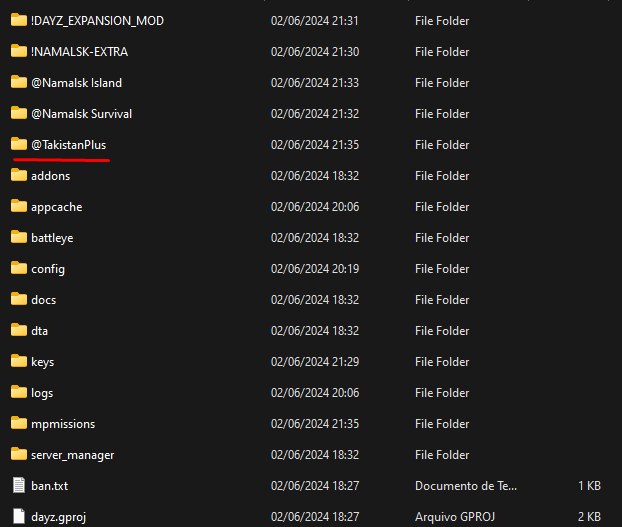Screen dimensions: 622x527
Task: Click the File Folder type of server_manager
Action: [442, 455]
